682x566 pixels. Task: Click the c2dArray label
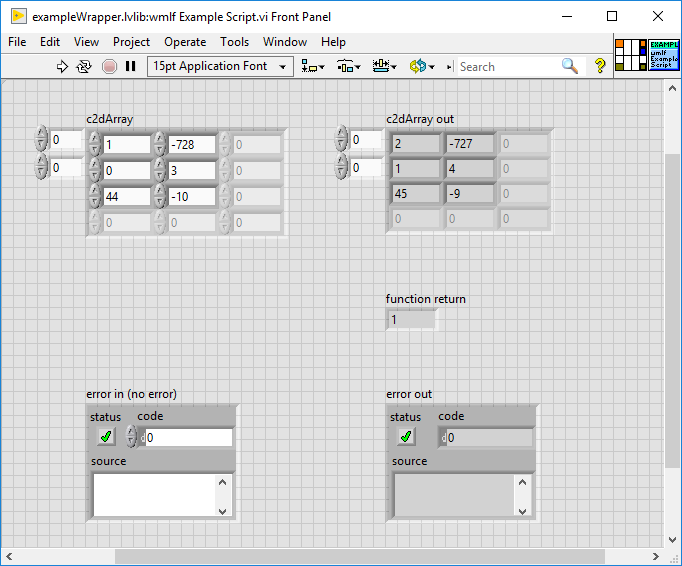pyautogui.click(x=110, y=119)
